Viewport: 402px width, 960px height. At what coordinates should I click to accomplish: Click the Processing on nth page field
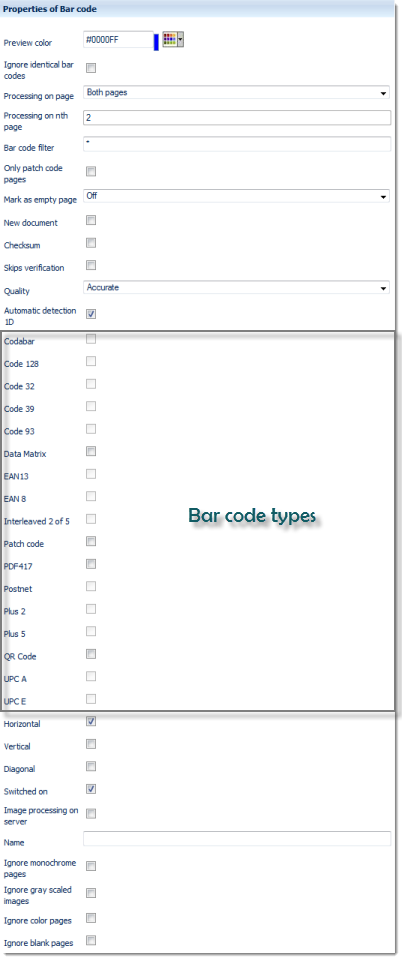[x=236, y=118]
